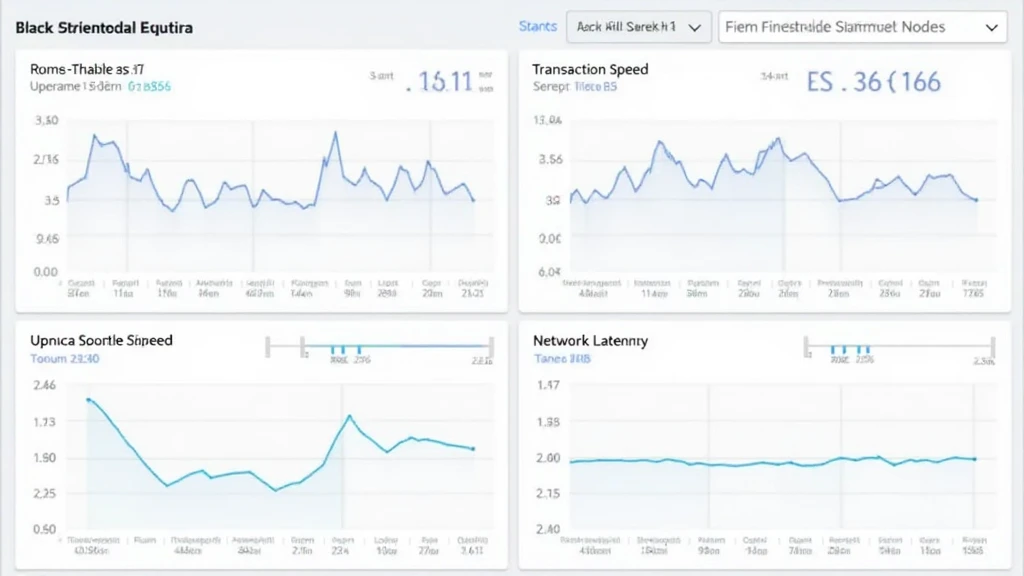Select the Roms-Thable panel title

coord(88,69)
